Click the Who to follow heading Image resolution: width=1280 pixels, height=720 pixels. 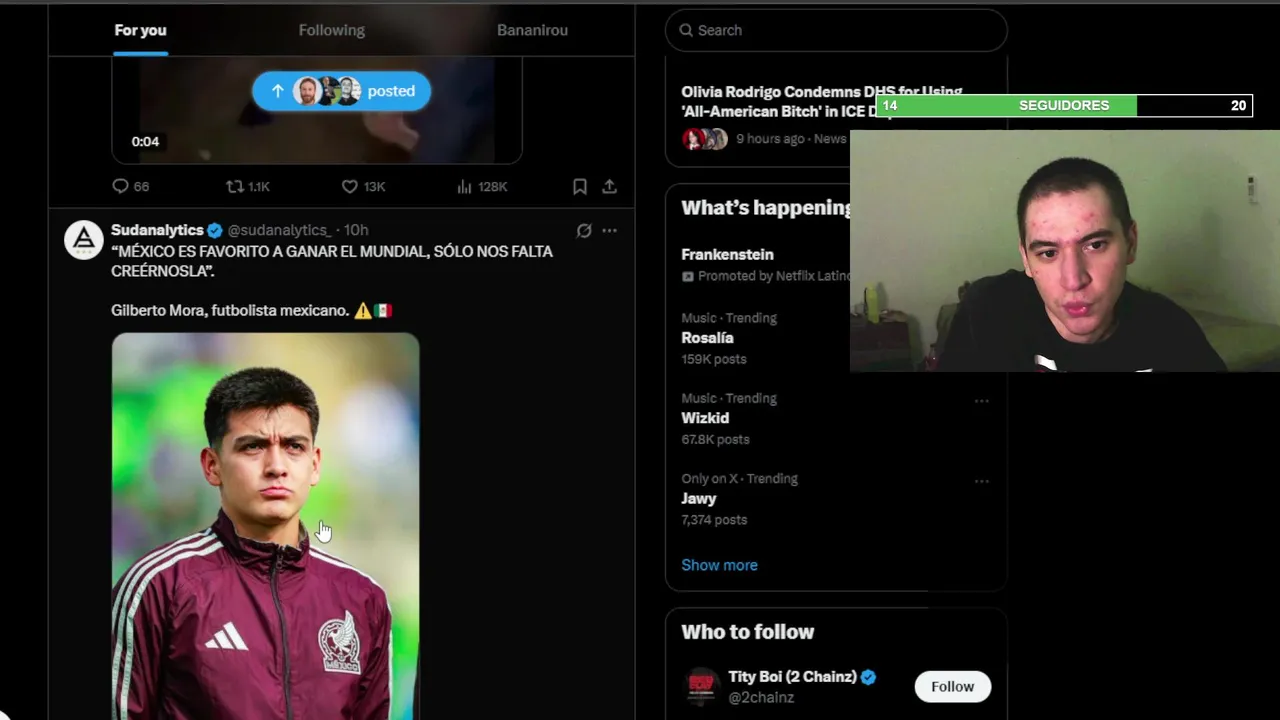point(748,632)
